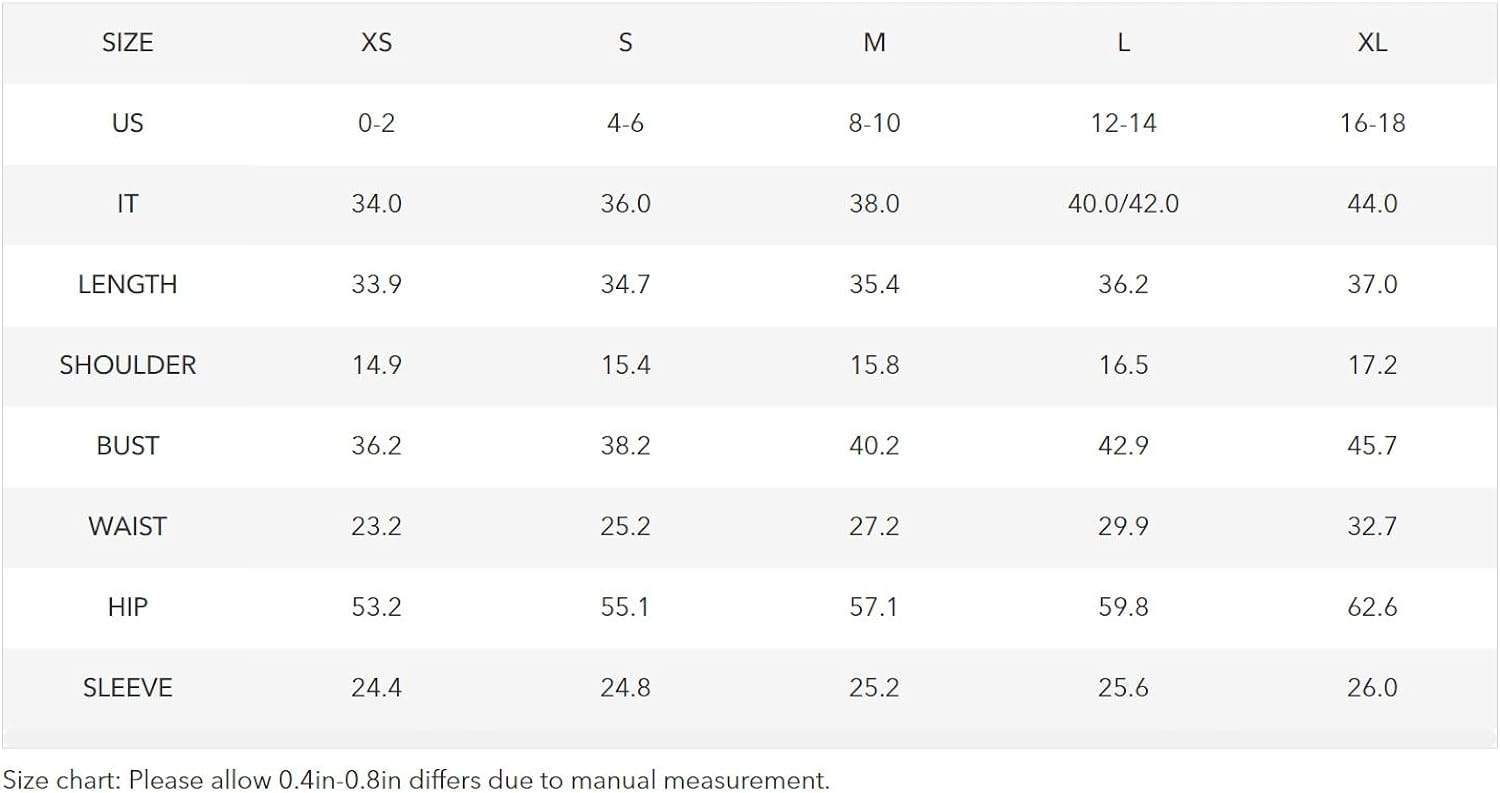Select HIP value 57.1

pos(874,607)
